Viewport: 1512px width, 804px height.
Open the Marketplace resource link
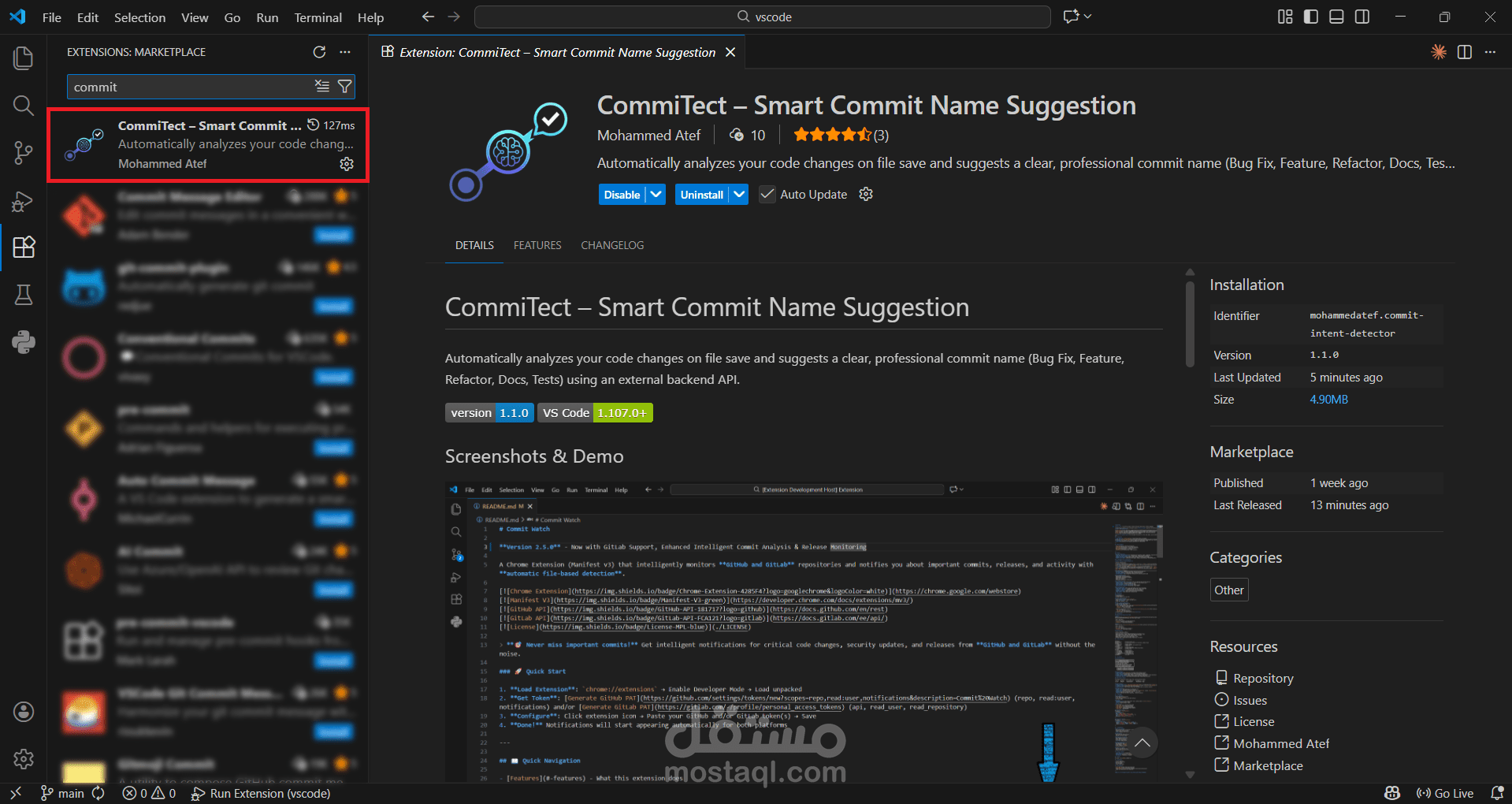(x=1268, y=765)
